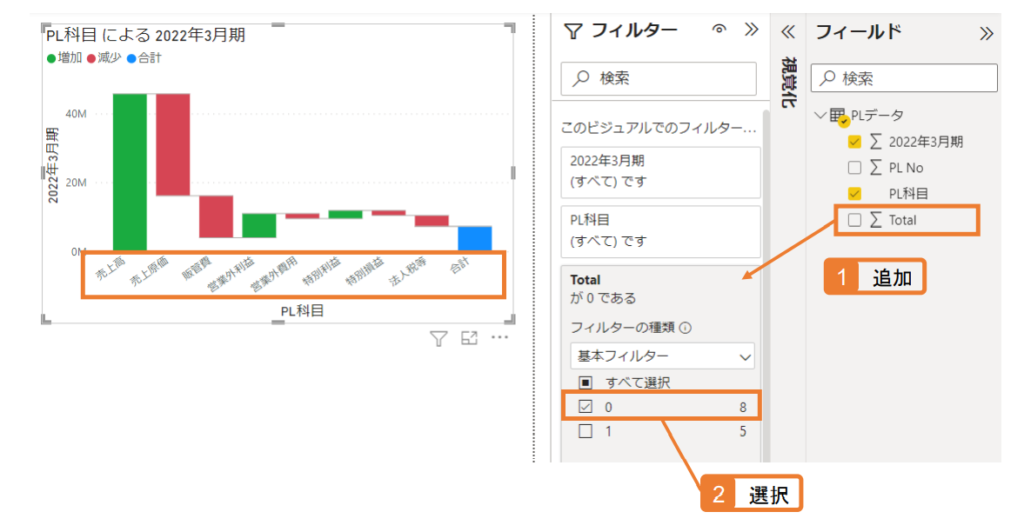The width and height of the screenshot is (1024, 532).
Task: Click the Fields pane search box
Action: [904, 78]
